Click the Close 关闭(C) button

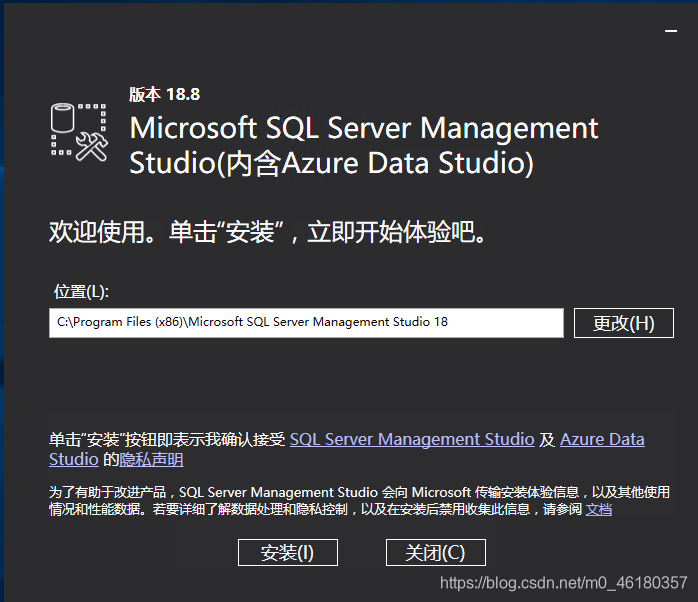435,553
